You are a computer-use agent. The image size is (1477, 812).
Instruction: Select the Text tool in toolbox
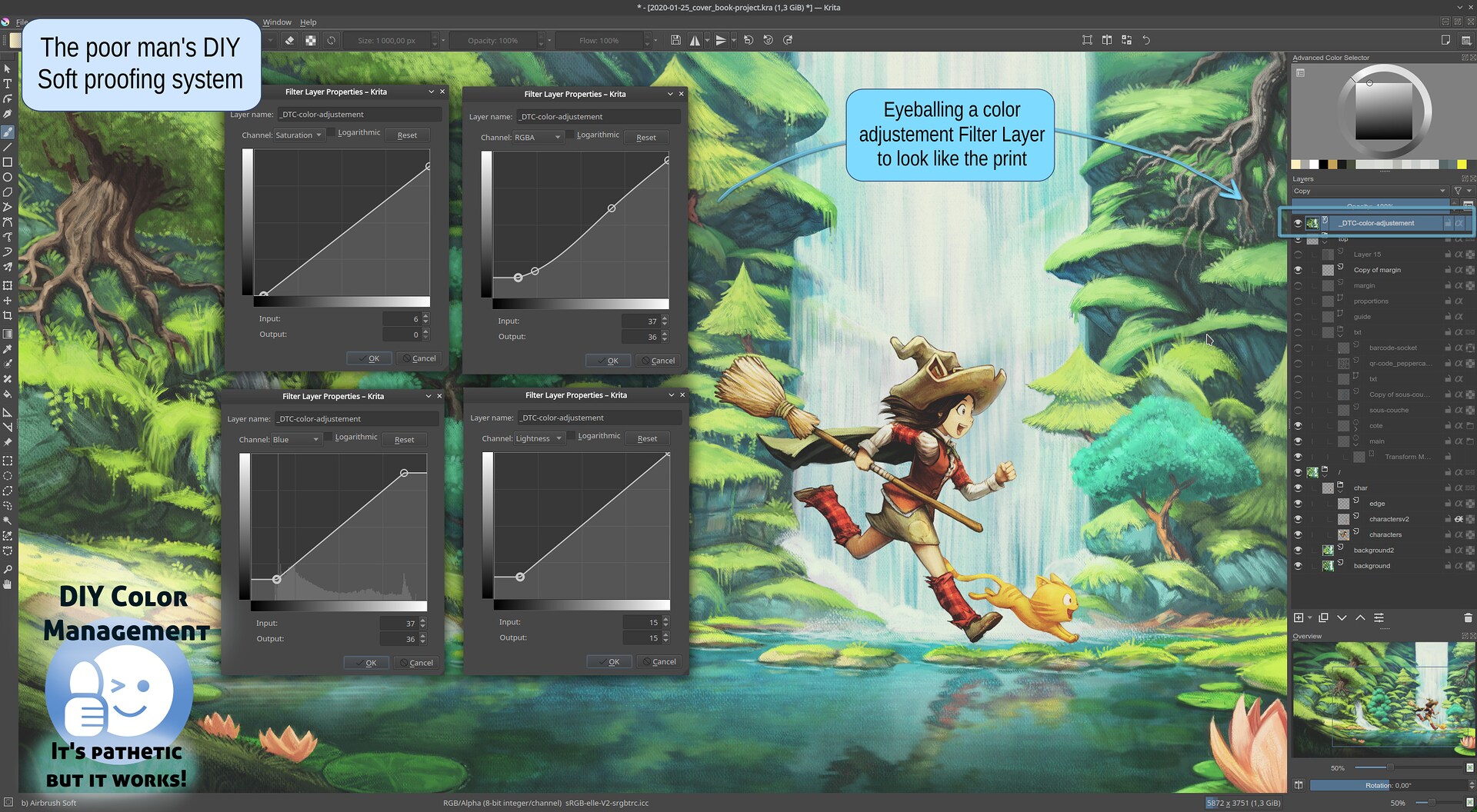(8, 84)
